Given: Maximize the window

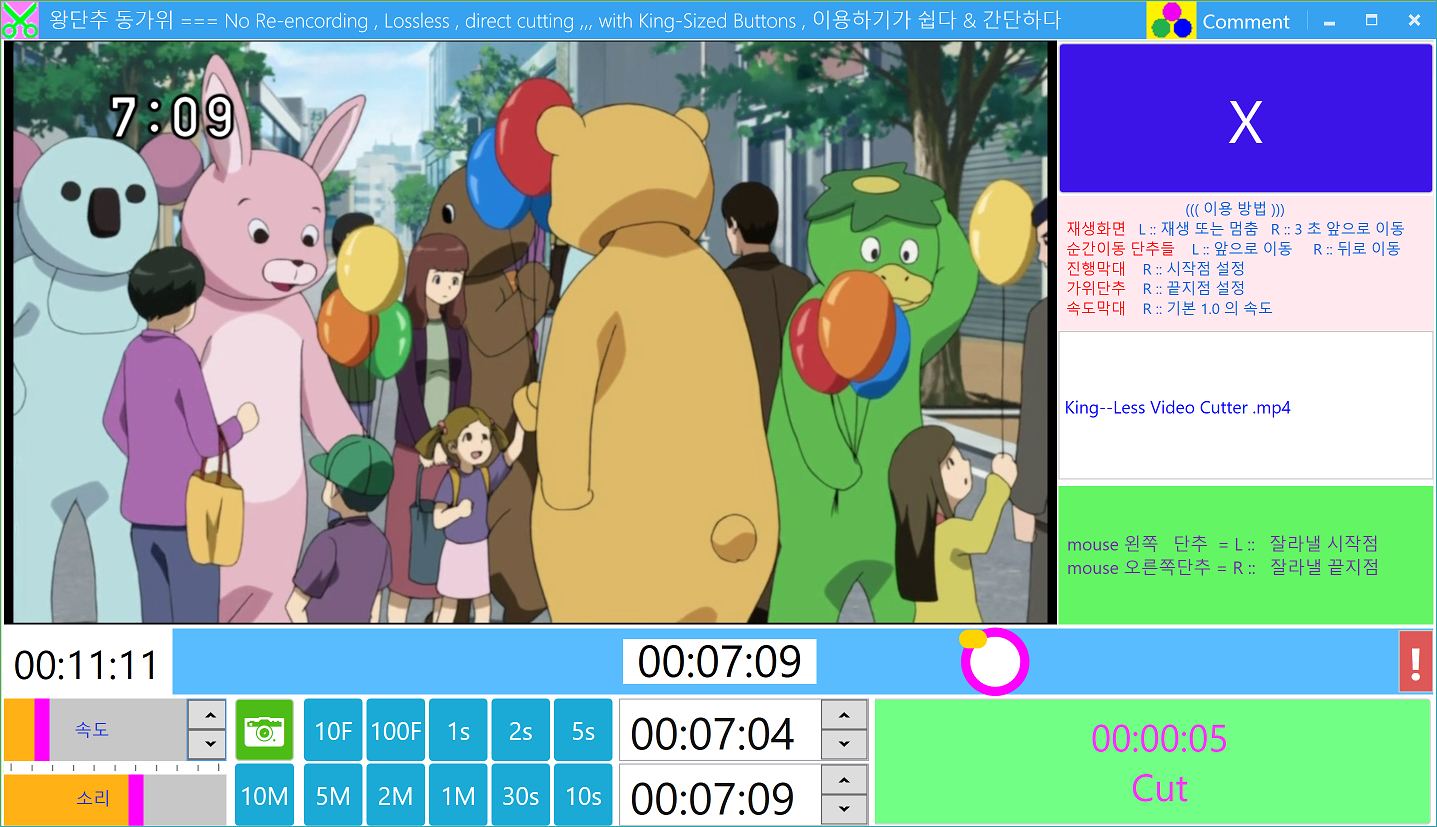Looking at the screenshot, I should 1371,20.
